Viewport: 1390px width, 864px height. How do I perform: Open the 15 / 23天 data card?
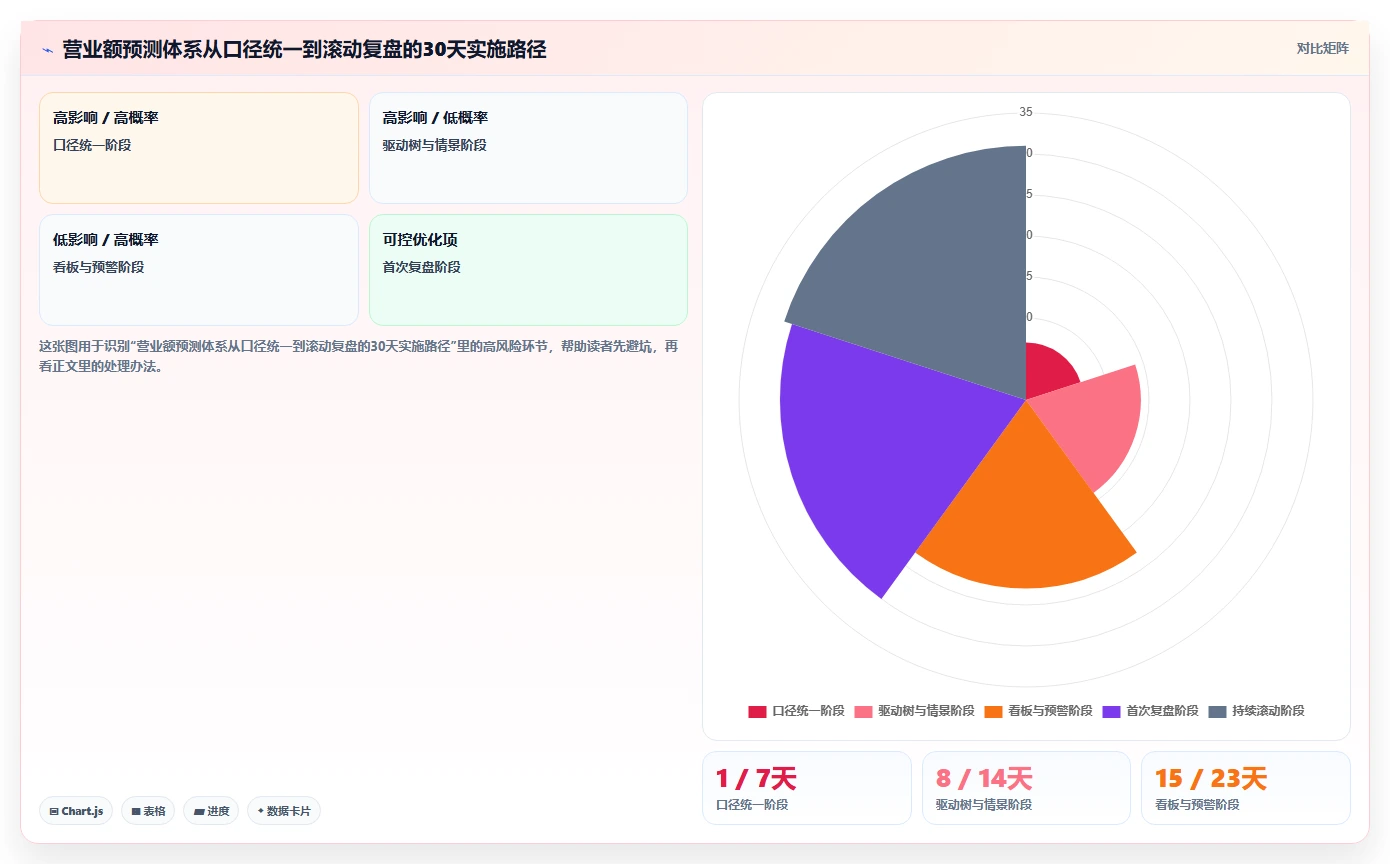tap(1246, 788)
